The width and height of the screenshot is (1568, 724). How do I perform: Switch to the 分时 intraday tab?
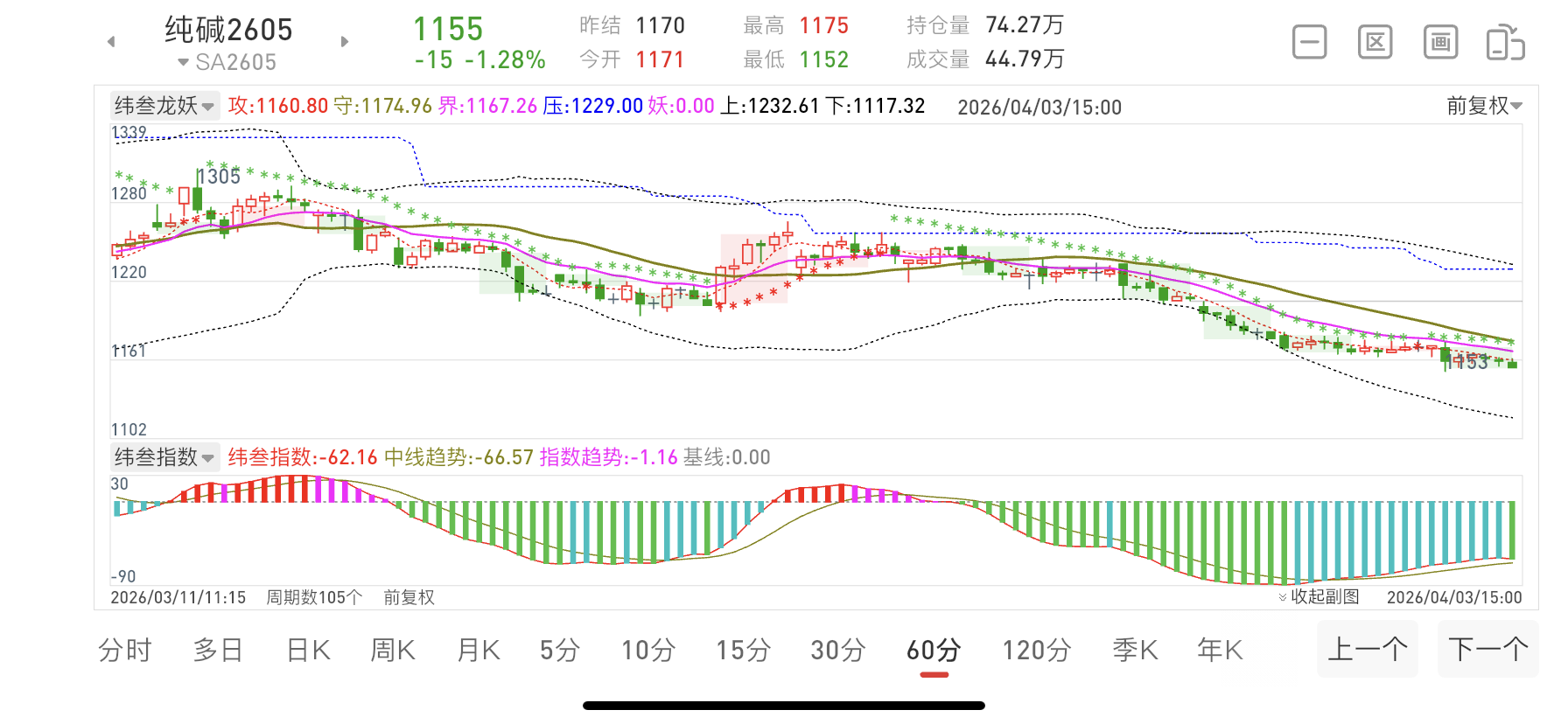[125, 650]
